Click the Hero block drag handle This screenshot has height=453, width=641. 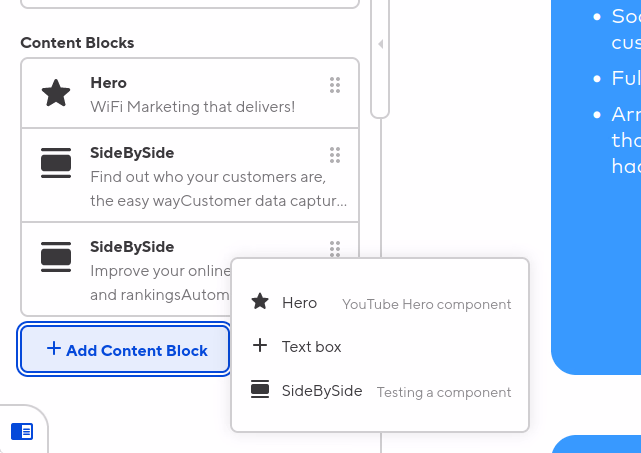coord(335,83)
